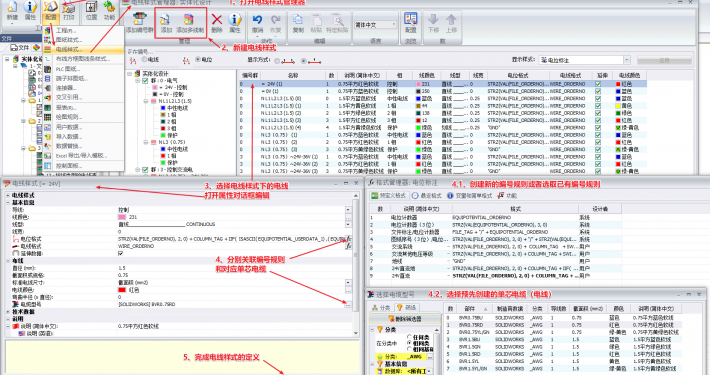Select 工程 menu entry
This screenshot has width=710, height=375.
click(83, 30)
